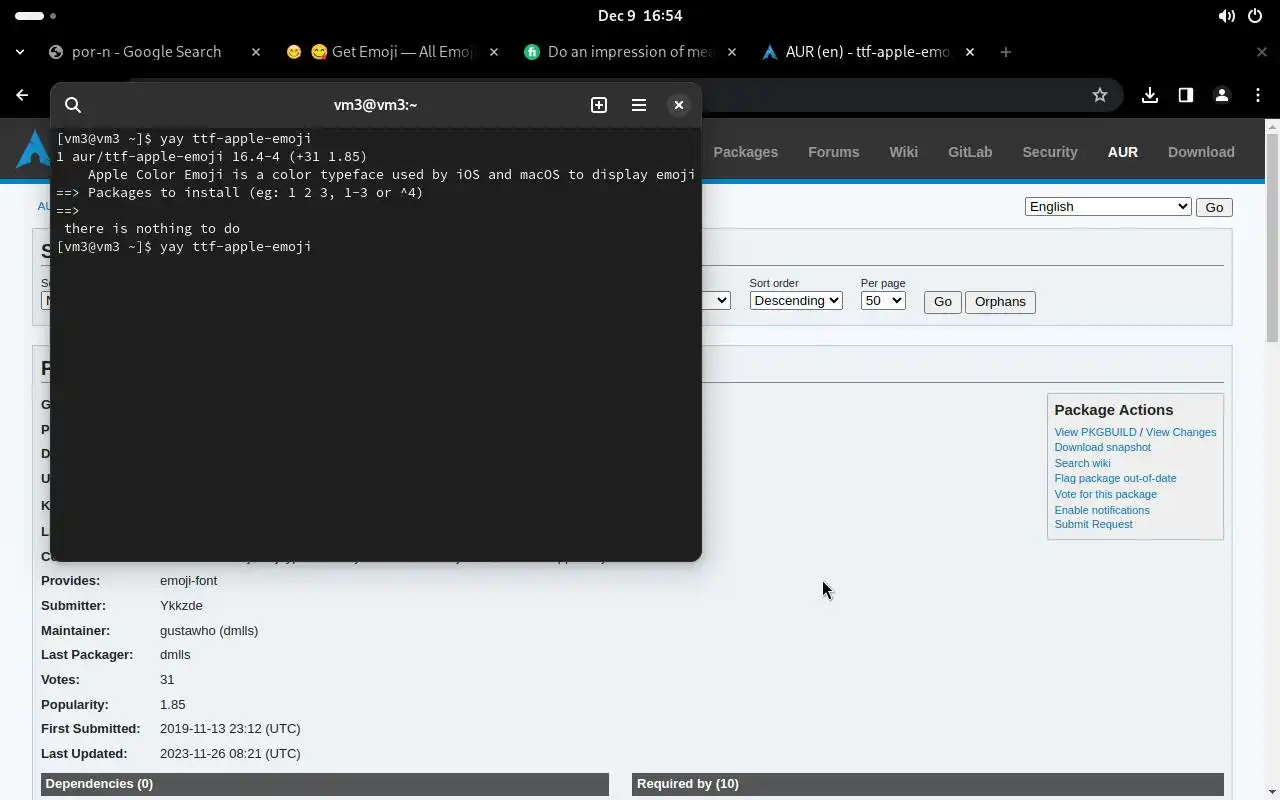The height and width of the screenshot is (800, 1280).
Task: Open the browser three-dot menu
Action: (x=1258, y=95)
